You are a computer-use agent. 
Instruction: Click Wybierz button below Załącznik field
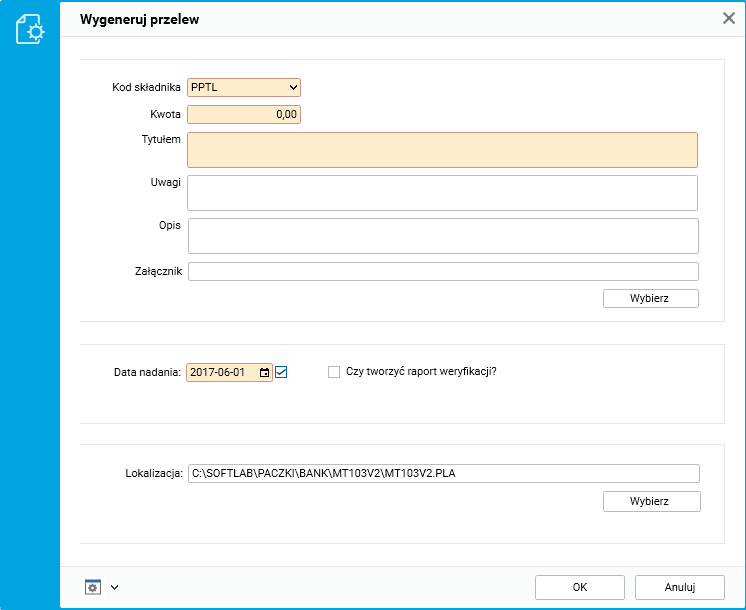(650, 298)
